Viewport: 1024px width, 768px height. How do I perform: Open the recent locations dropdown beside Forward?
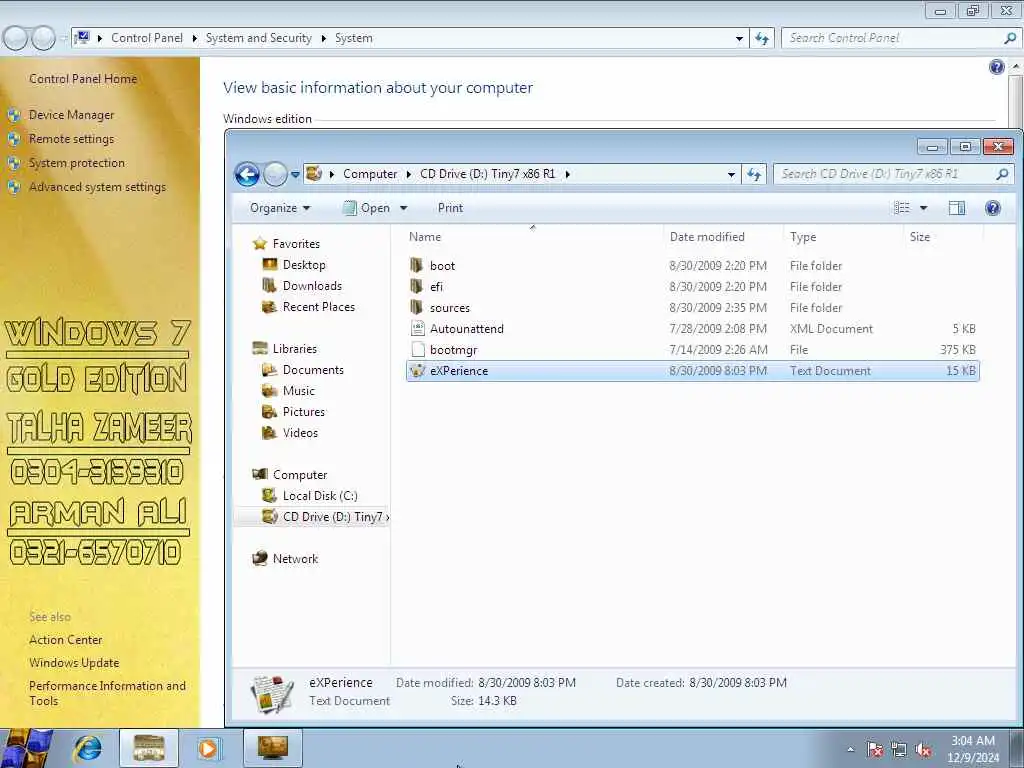coord(295,174)
